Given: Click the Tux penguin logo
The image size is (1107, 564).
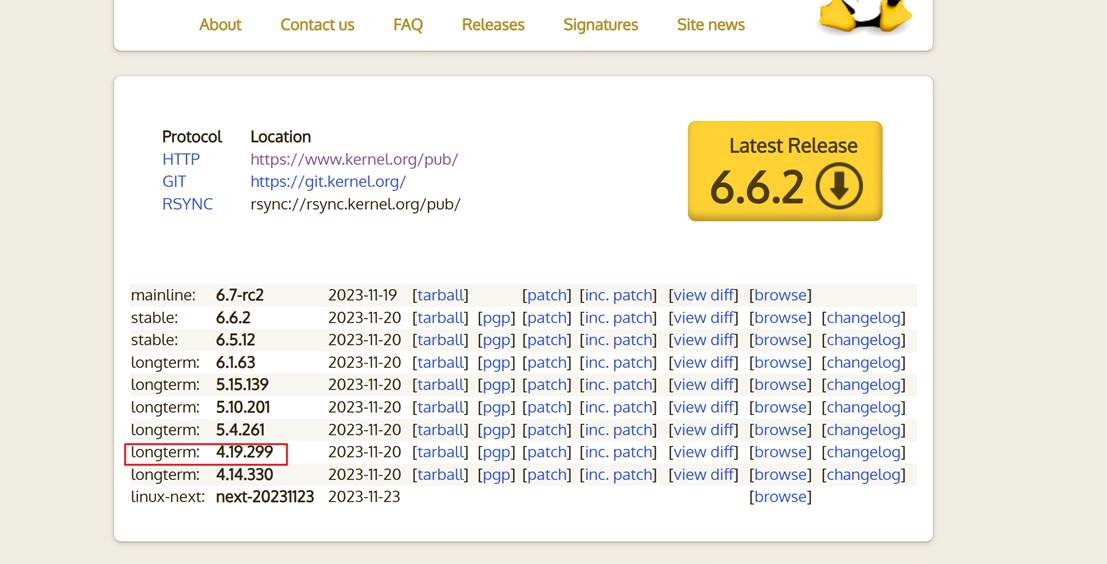Looking at the screenshot, I should [x=866, y=14].
